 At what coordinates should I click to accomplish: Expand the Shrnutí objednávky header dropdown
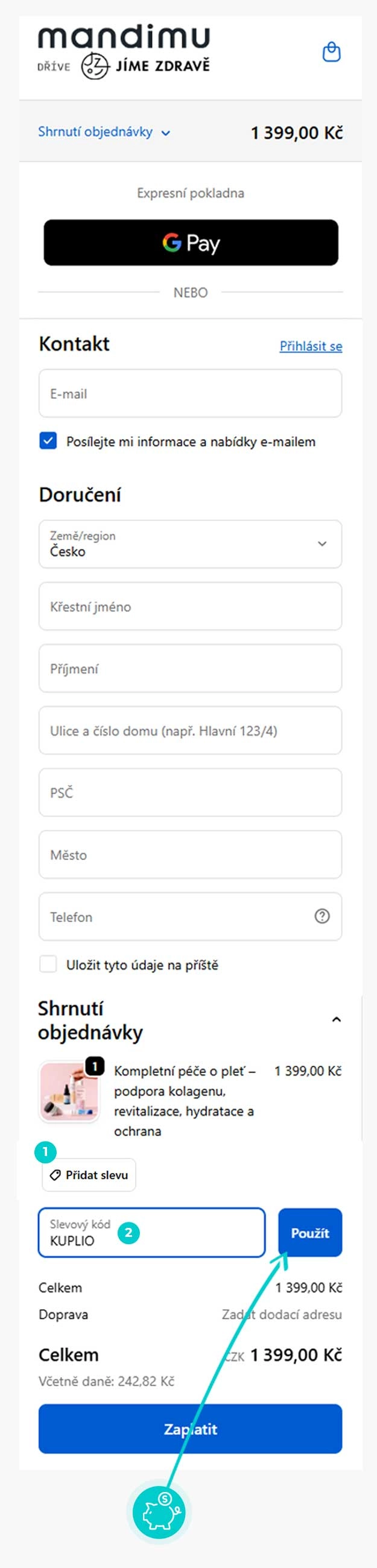(x=166, y=133)
